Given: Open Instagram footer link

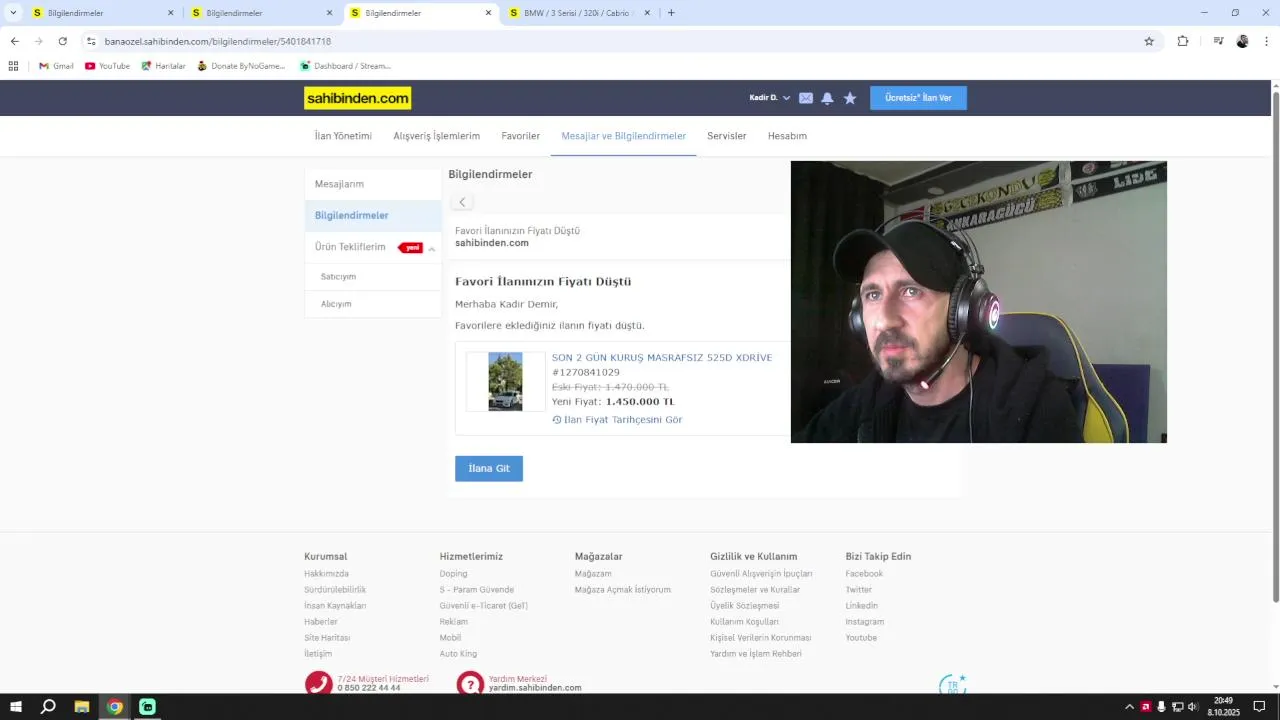Looking at the screenshot, I should (x=864, y=622).
